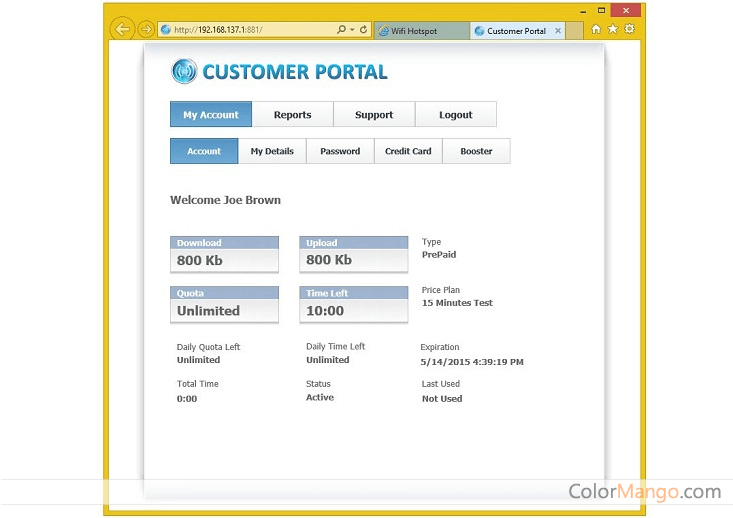Viewport: 733px width, 518px height.
Task: Click the search magnifier in address bar
Action: click(341, 30)
